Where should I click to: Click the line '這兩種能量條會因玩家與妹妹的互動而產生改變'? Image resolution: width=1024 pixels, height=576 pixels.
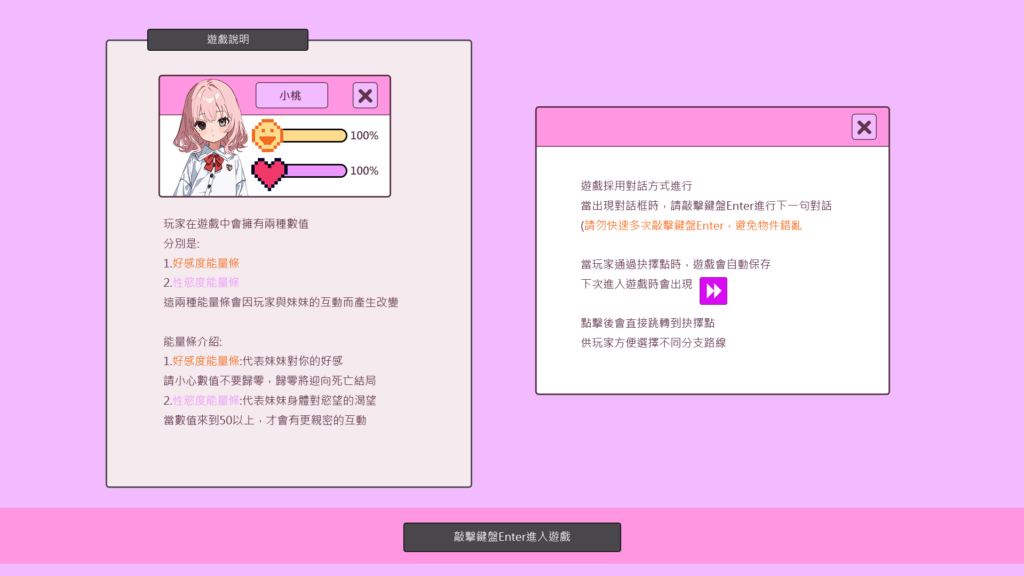(281, 302)
